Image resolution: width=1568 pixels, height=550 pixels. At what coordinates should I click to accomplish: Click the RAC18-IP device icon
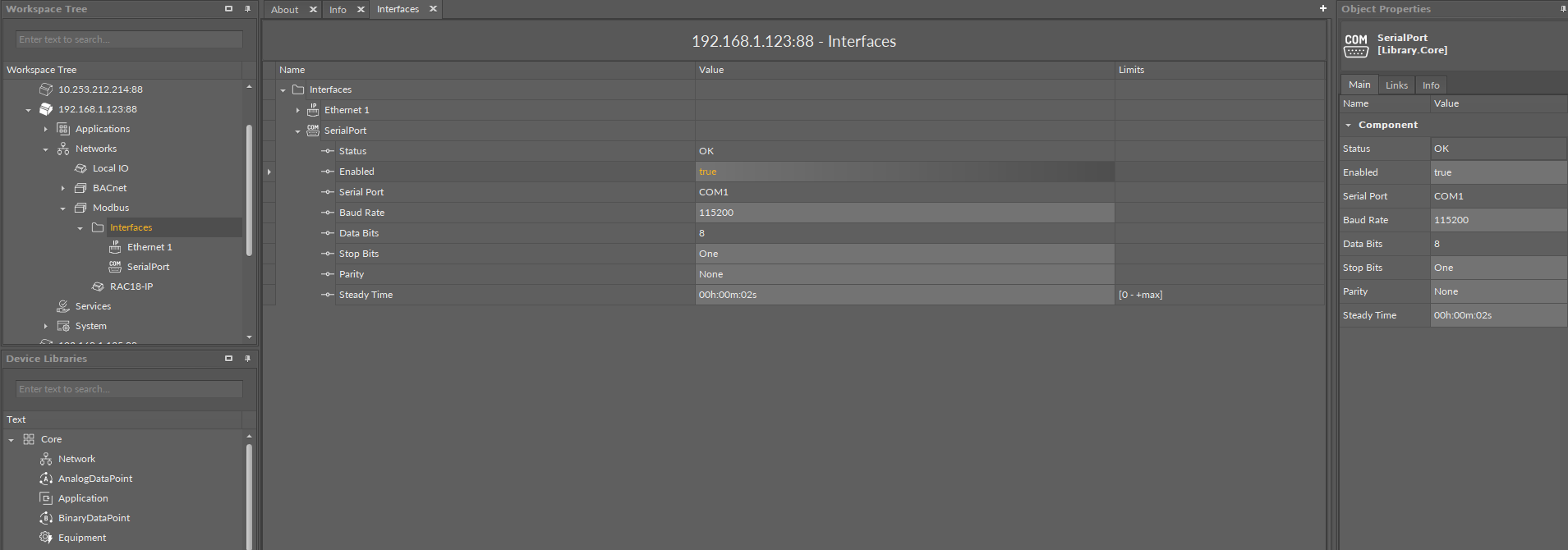click(98, 286)
